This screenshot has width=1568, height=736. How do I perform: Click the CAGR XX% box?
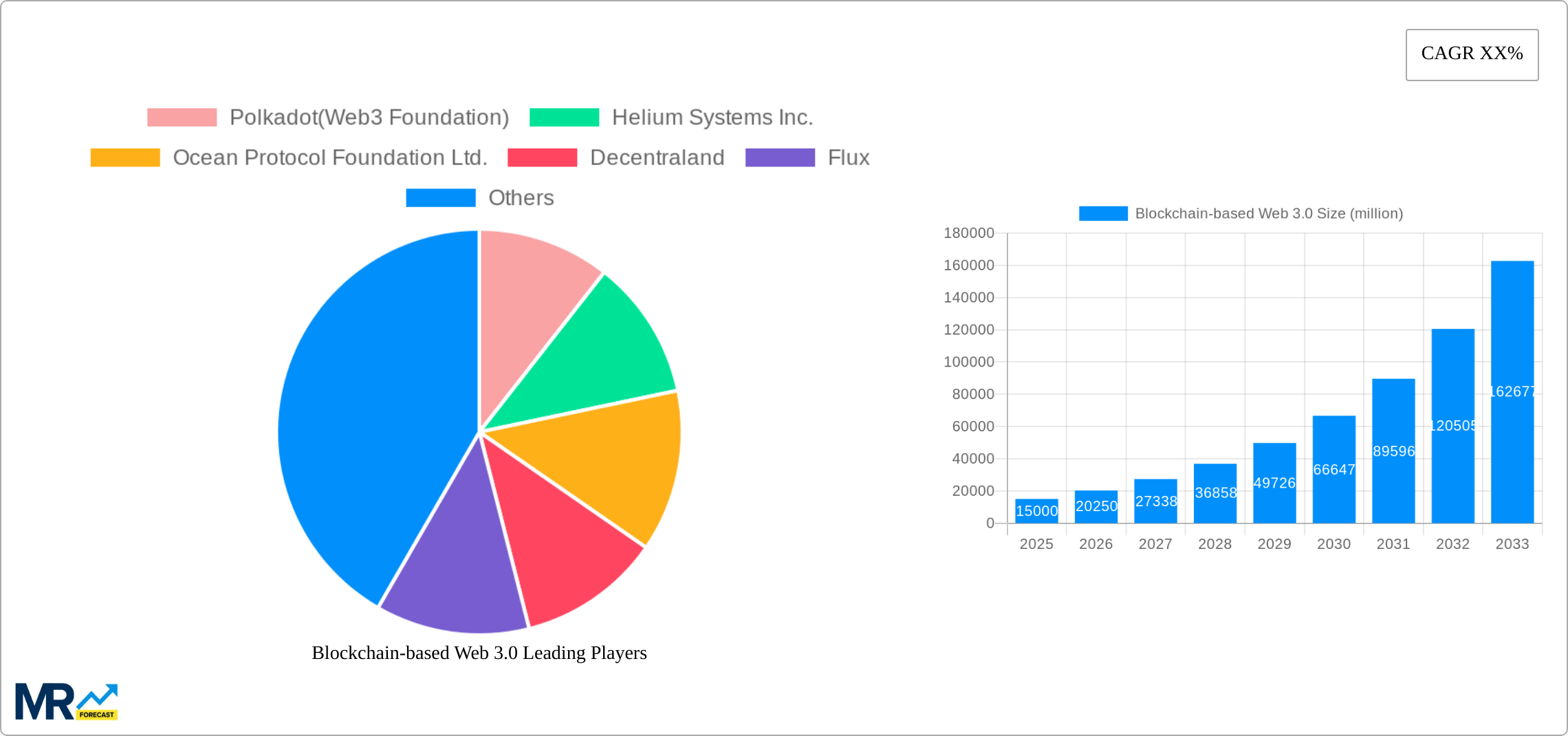click(1471, 54)
